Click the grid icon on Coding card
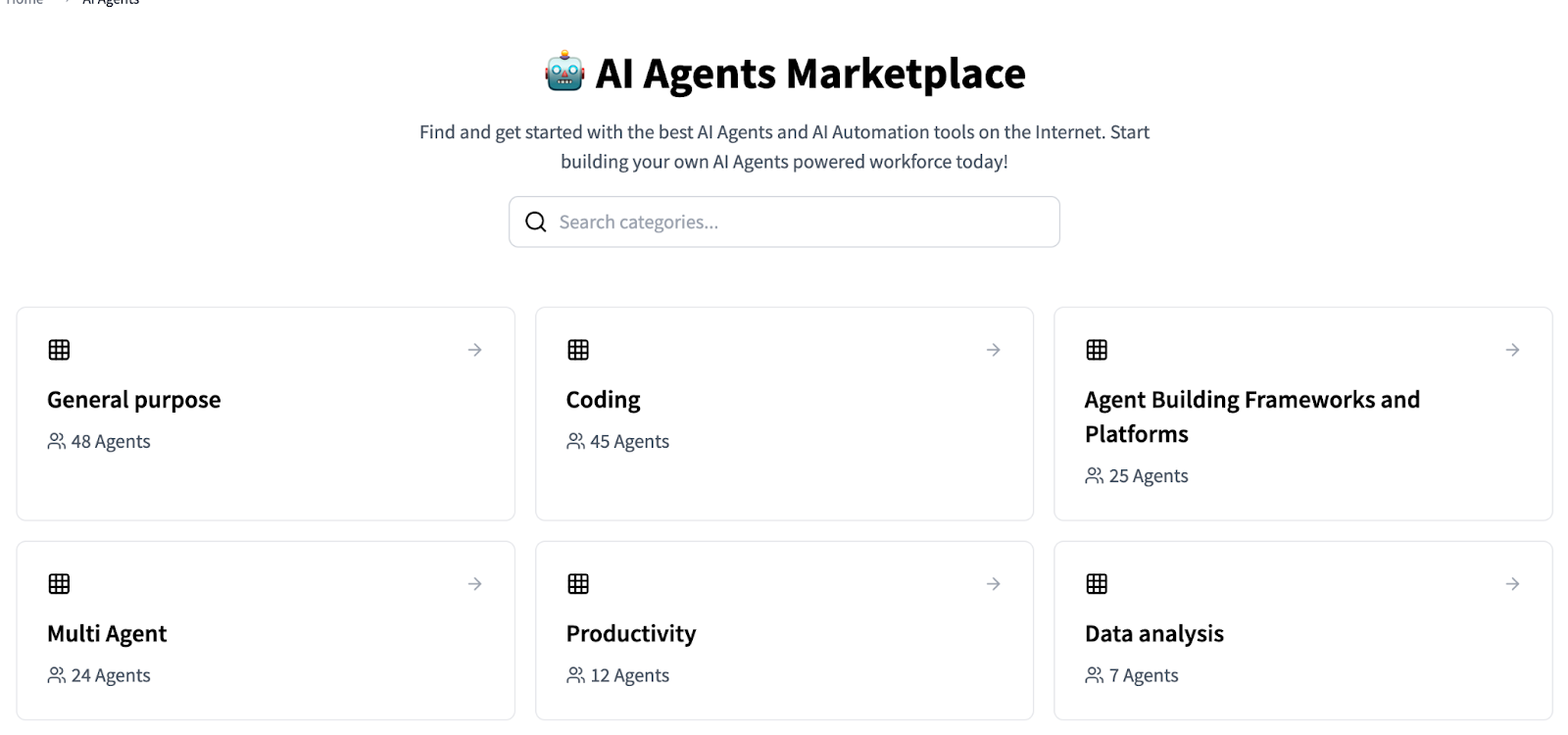1568x735 pixels. 578,350
